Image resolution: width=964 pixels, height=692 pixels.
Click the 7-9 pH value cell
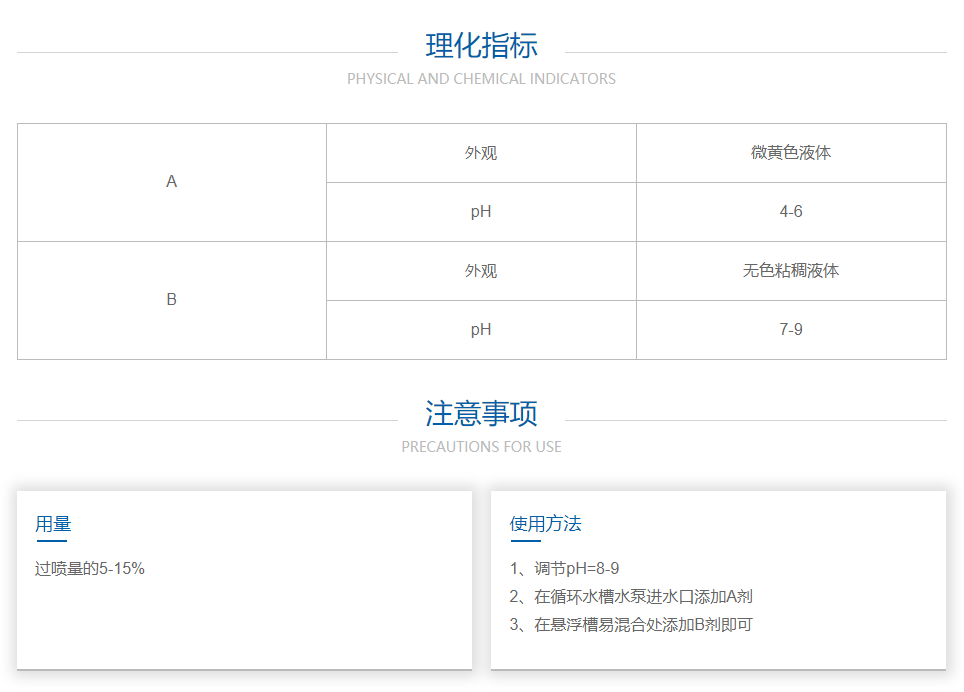(791, 330)
